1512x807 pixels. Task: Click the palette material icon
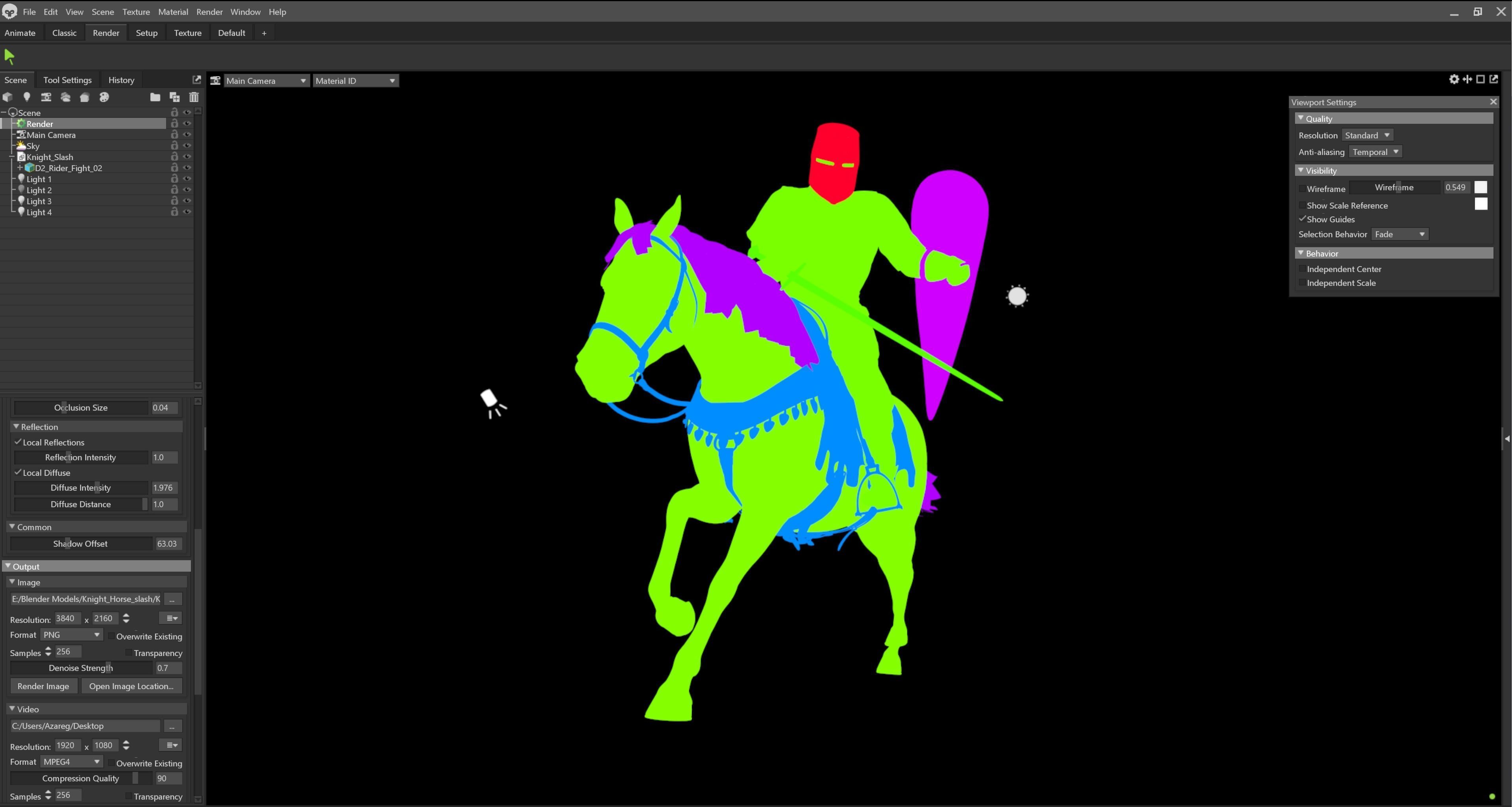104,97
